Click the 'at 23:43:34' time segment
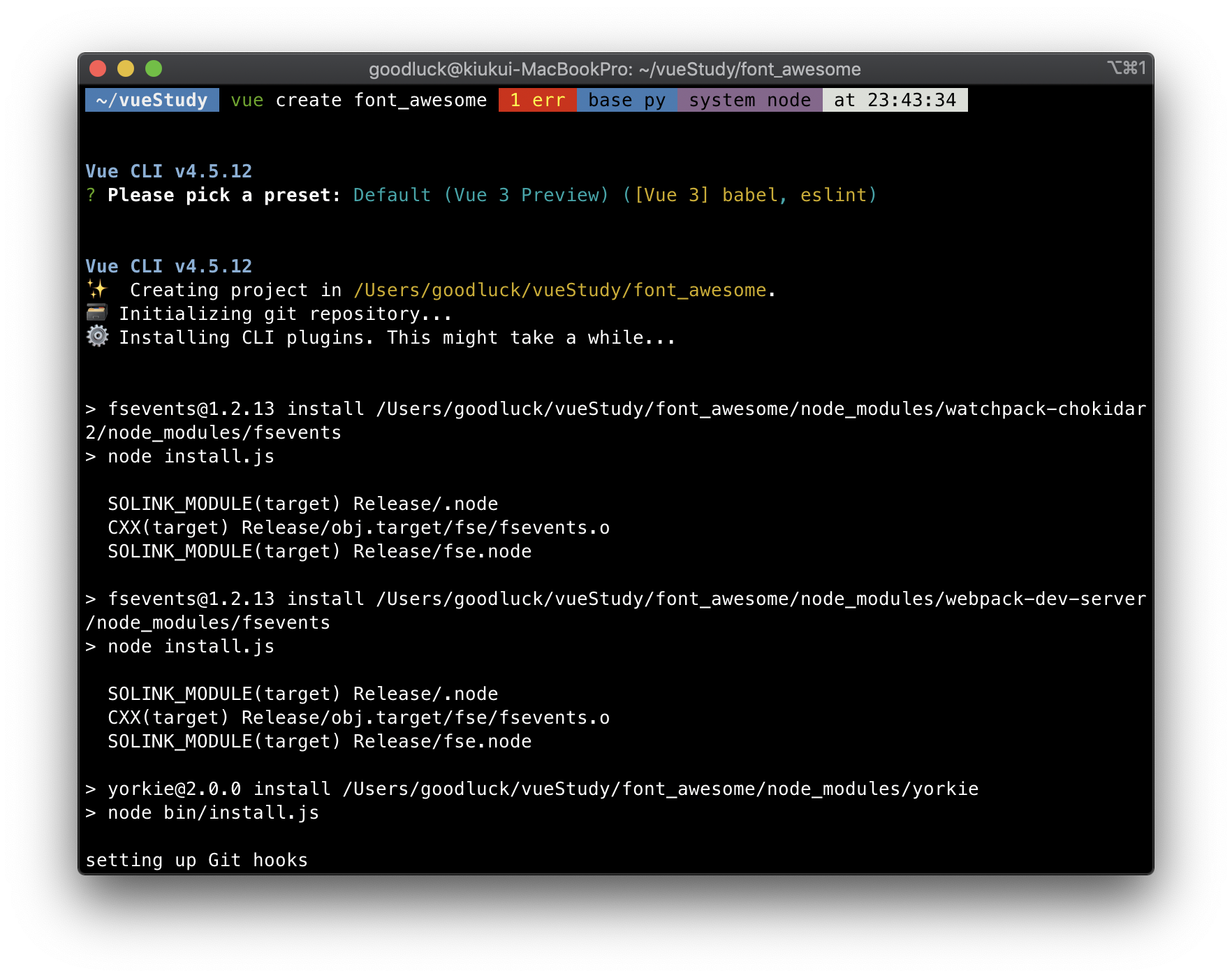This screenshot has height=978, width=1232. pos(895,100)
